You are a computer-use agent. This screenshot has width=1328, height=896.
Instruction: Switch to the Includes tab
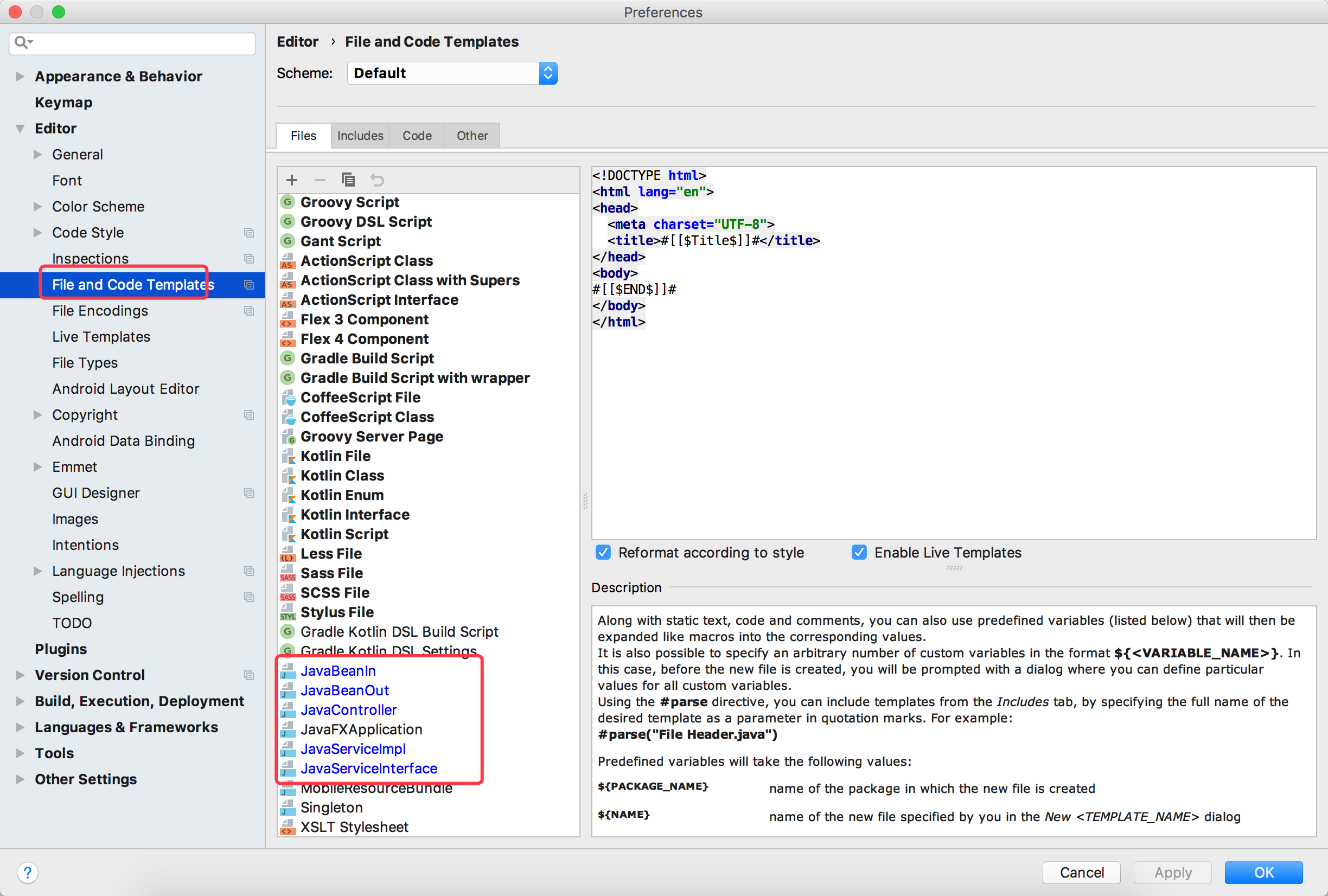[360, 136]
